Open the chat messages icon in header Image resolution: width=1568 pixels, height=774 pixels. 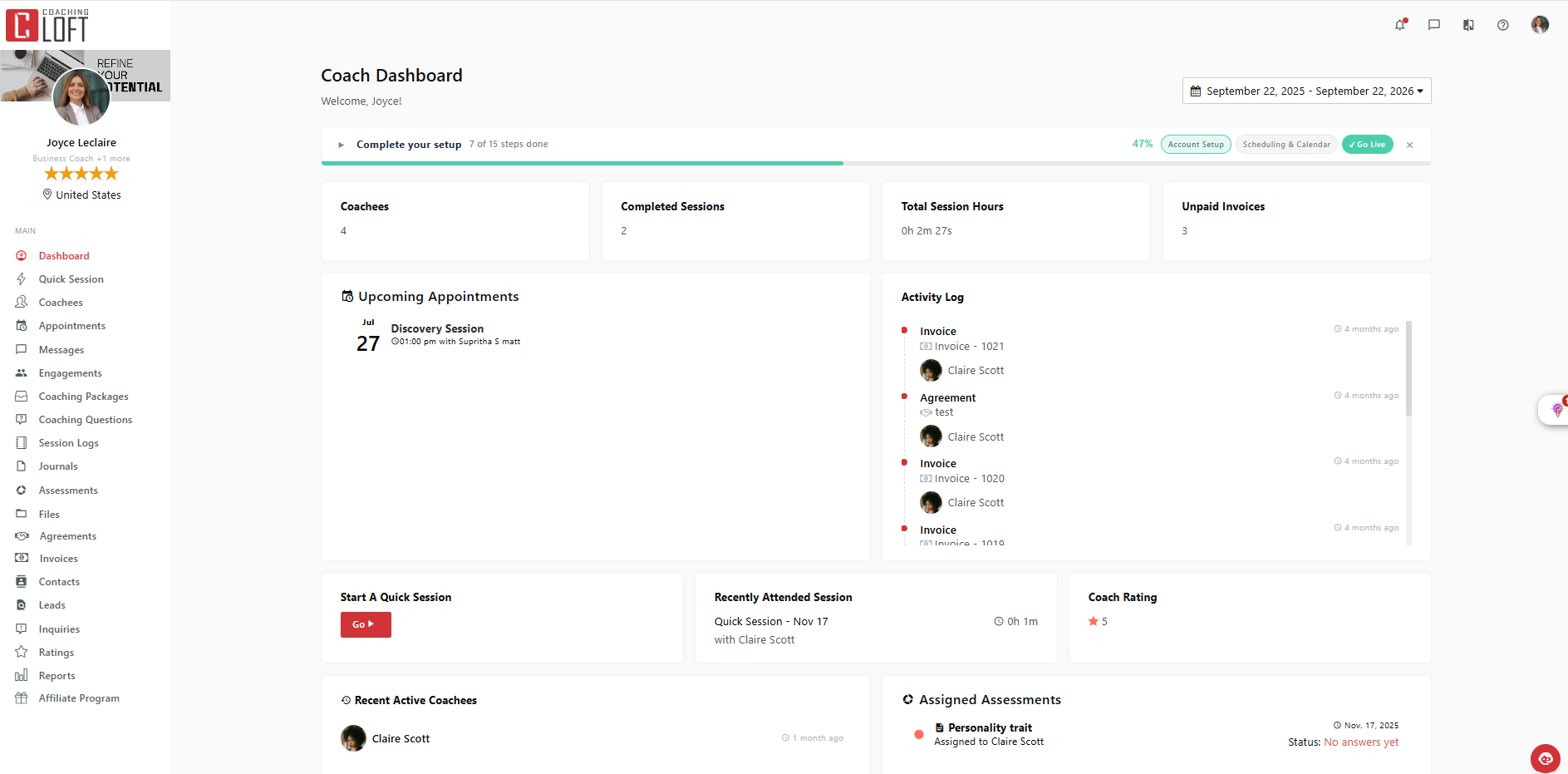(1434, 25)
